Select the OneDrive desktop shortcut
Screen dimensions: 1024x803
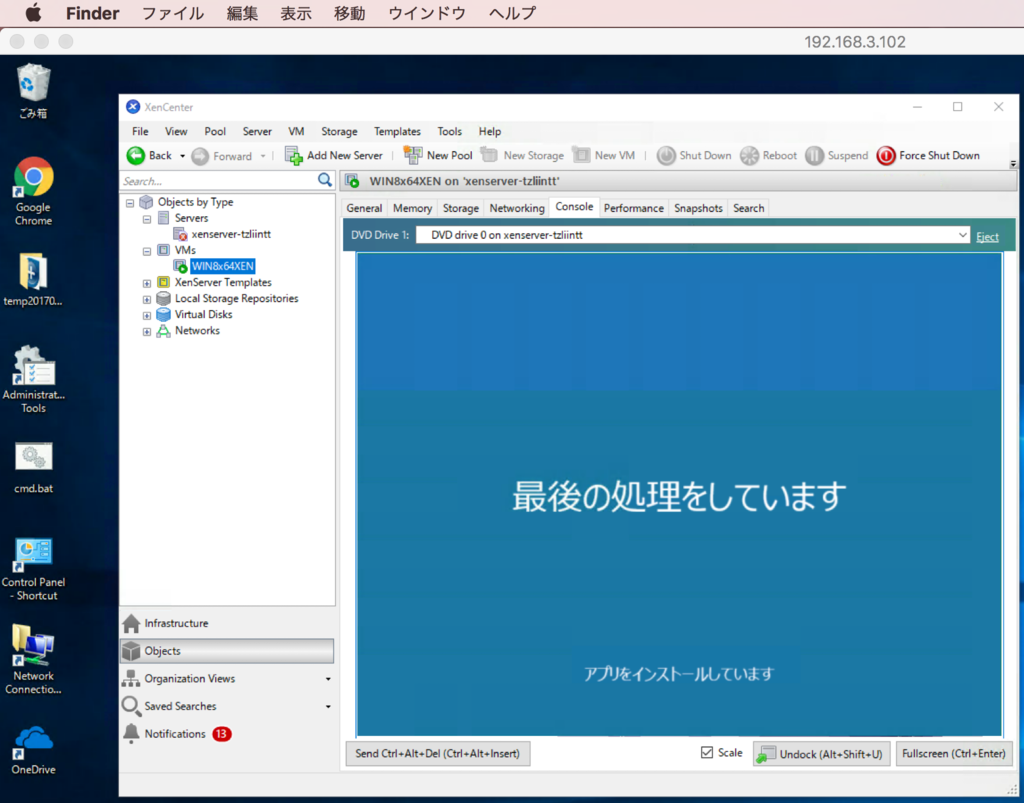(x=33, y=749)
